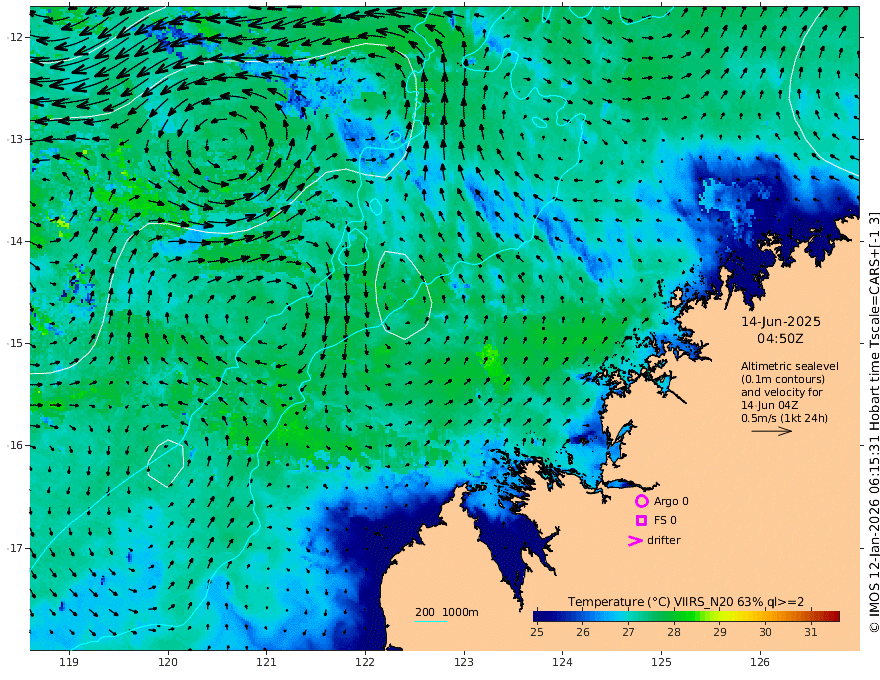Click the magenta drifter arrowhead legend icon
The height and width of the screenshot is (680, 880).
[x=635, y=540]
